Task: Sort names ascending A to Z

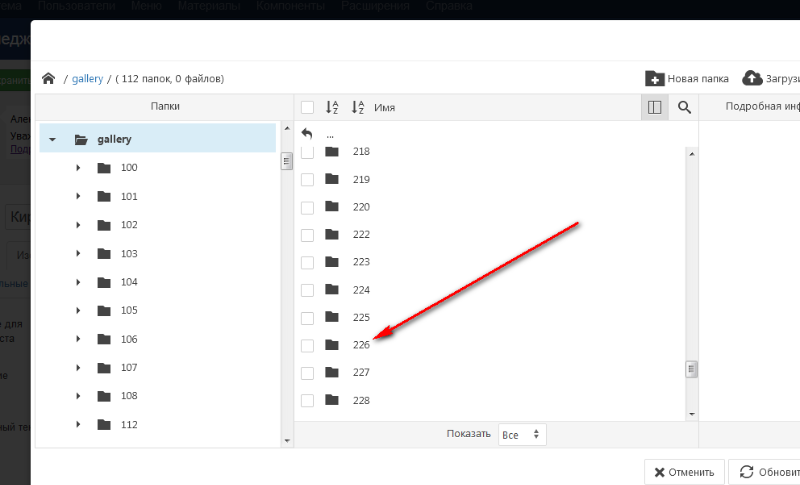Action: pyautogui.click(x=334, y=107)
